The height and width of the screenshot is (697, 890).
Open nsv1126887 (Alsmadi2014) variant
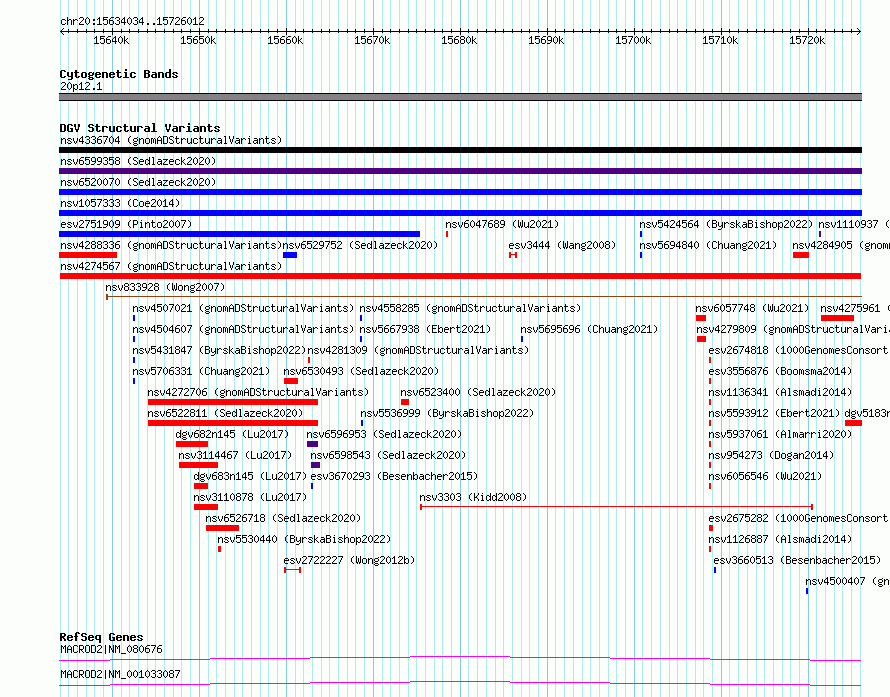(780, 539)
